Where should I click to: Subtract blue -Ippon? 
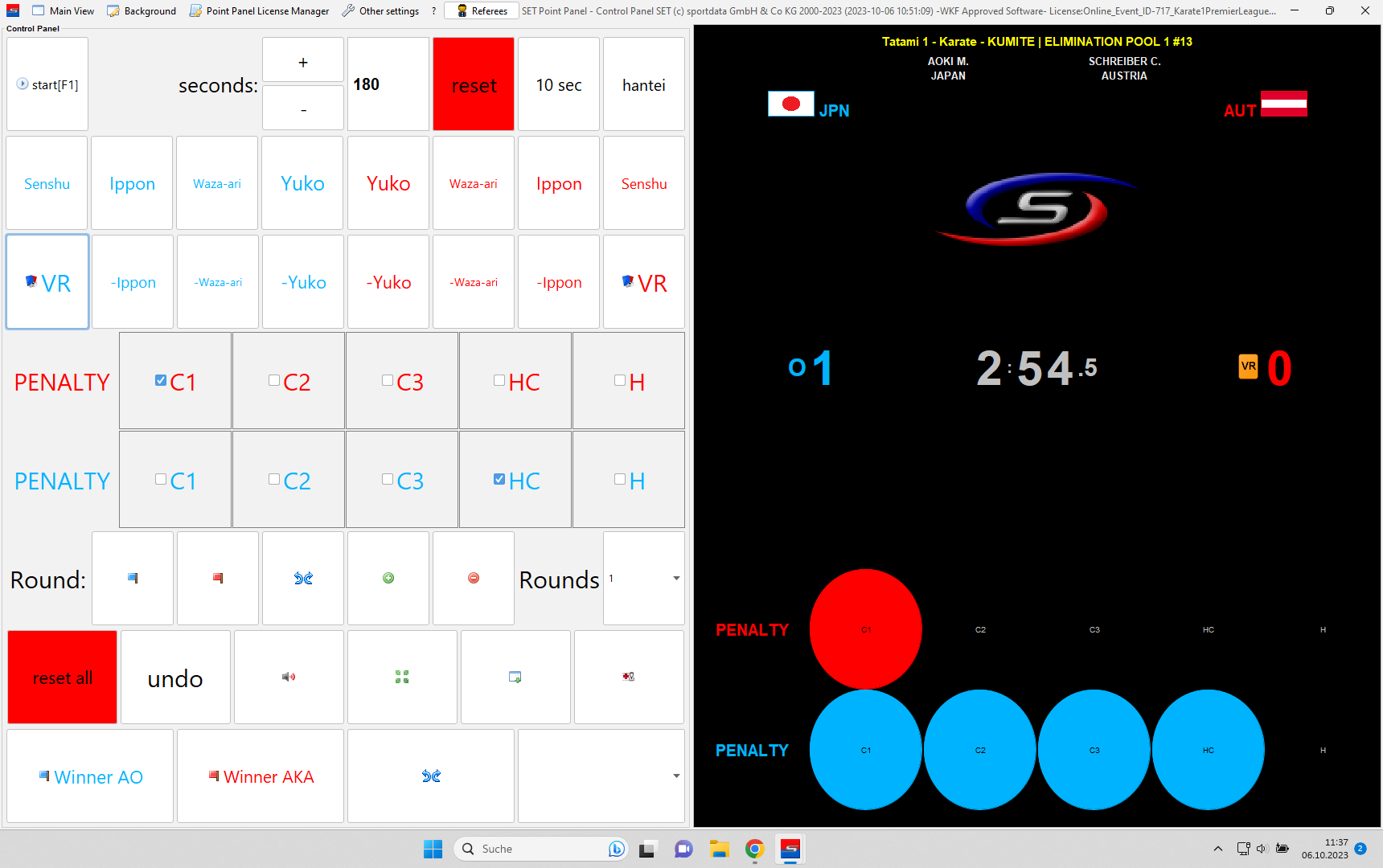(x=133, y=282)
